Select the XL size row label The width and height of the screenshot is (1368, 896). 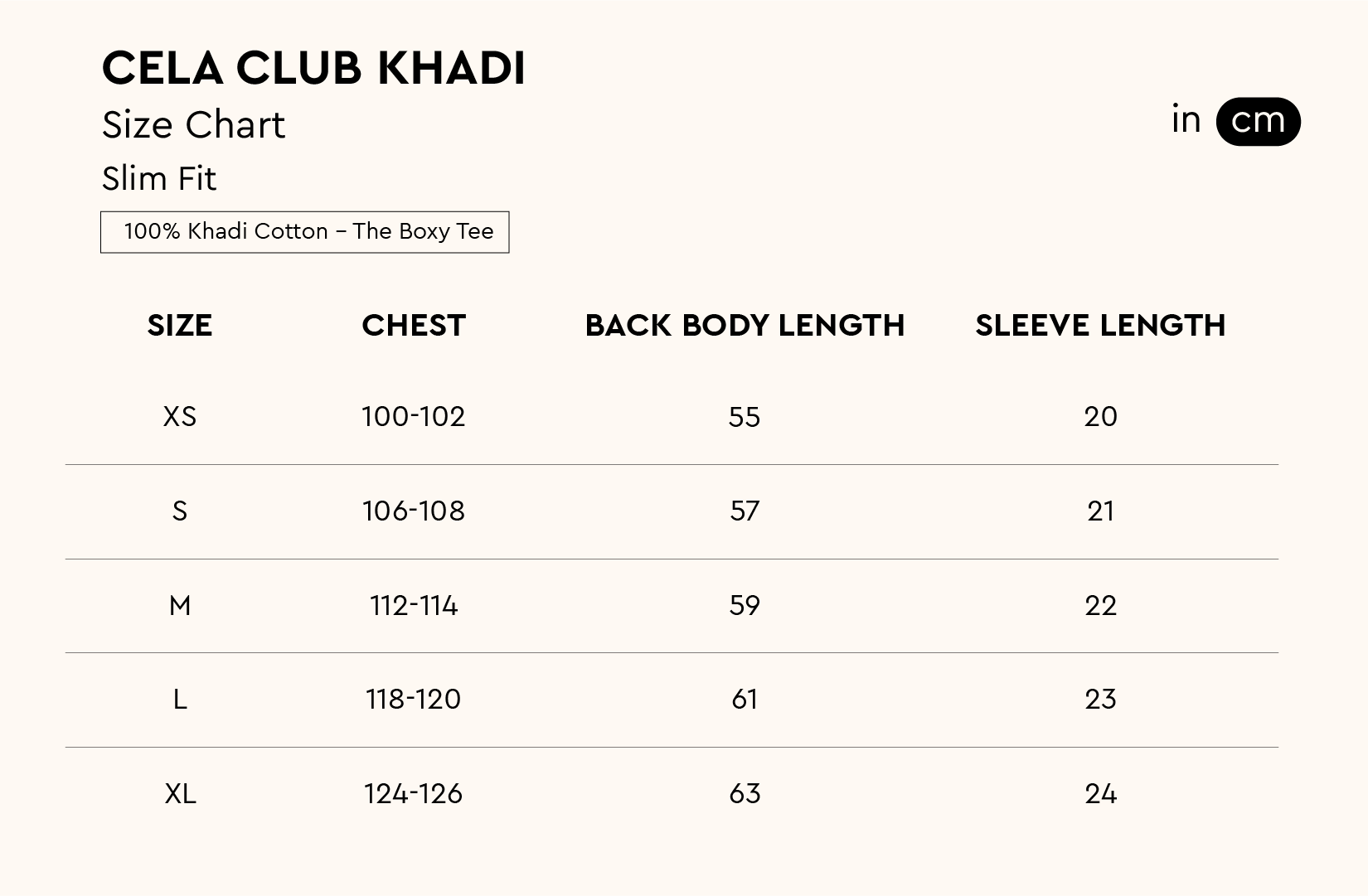click(180, 795)
